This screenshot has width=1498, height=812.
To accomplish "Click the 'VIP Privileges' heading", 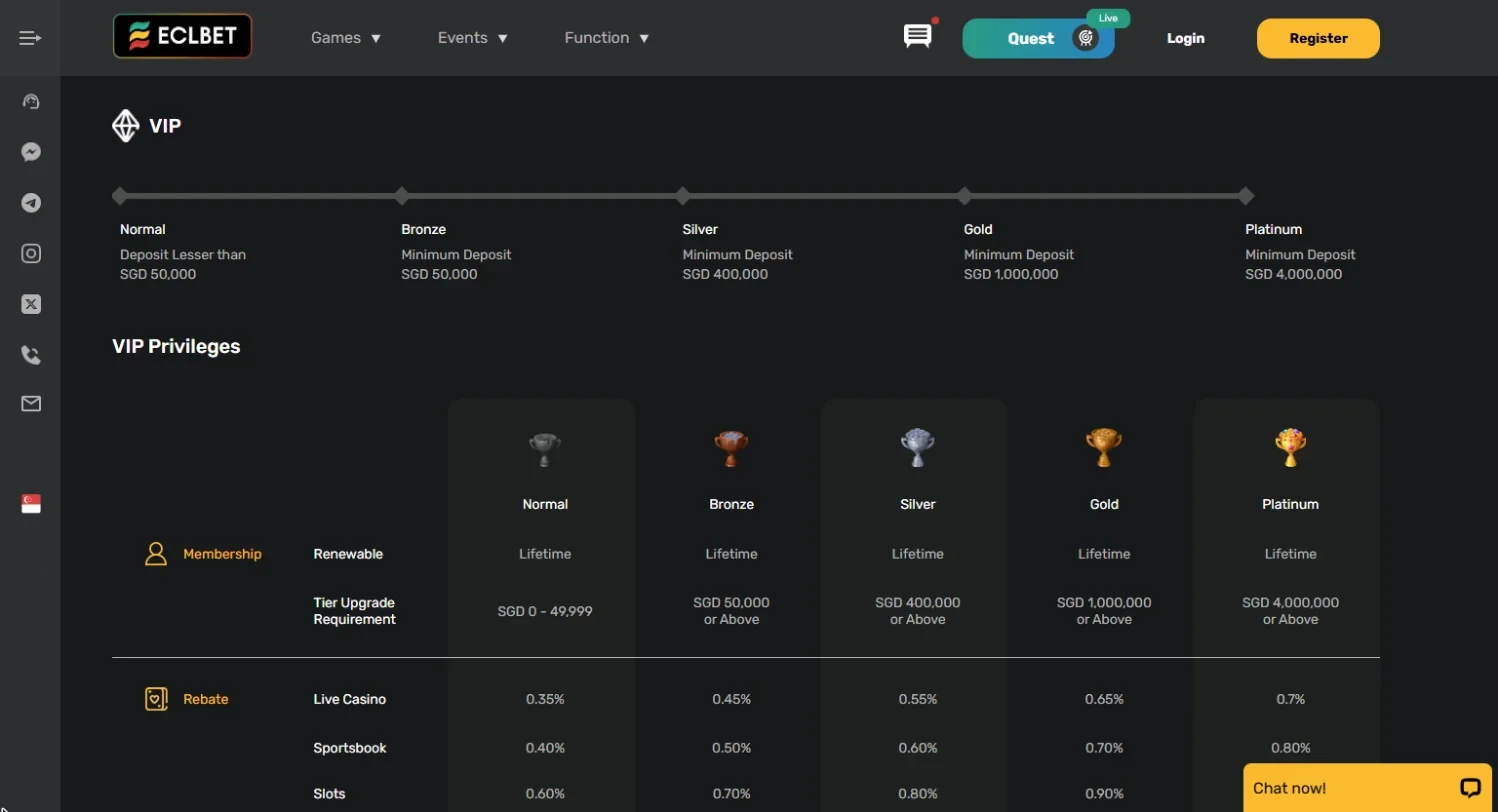I will (176, 346).
